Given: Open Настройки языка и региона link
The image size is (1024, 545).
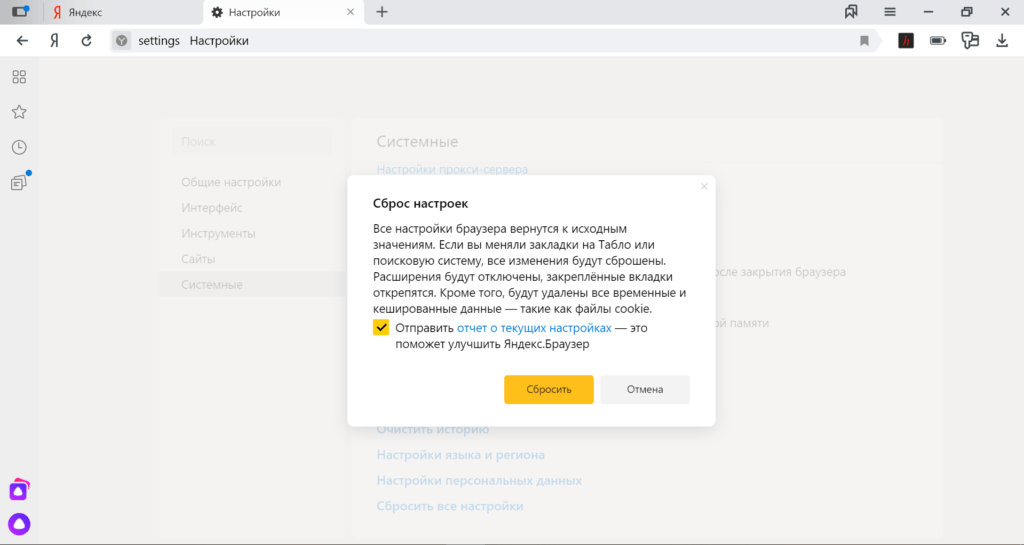Looking at the screenshot, I should click(x=460, y=455).
